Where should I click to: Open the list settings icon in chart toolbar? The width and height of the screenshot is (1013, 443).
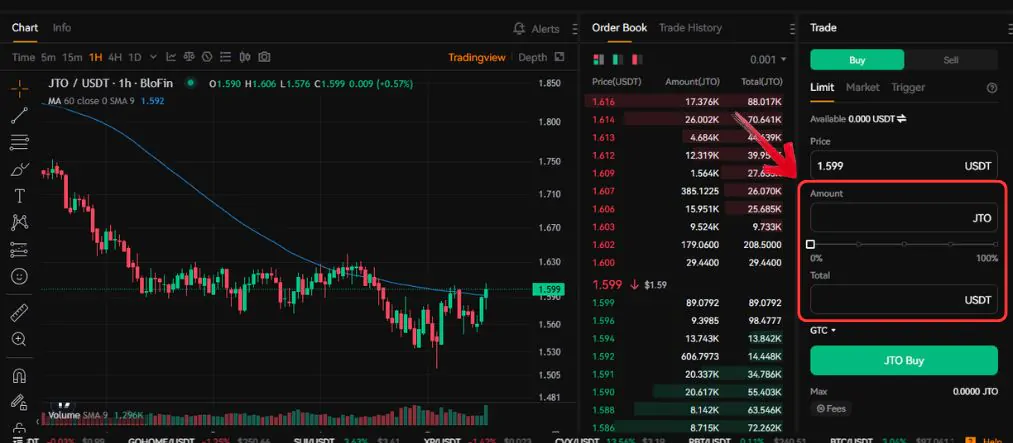225,57
